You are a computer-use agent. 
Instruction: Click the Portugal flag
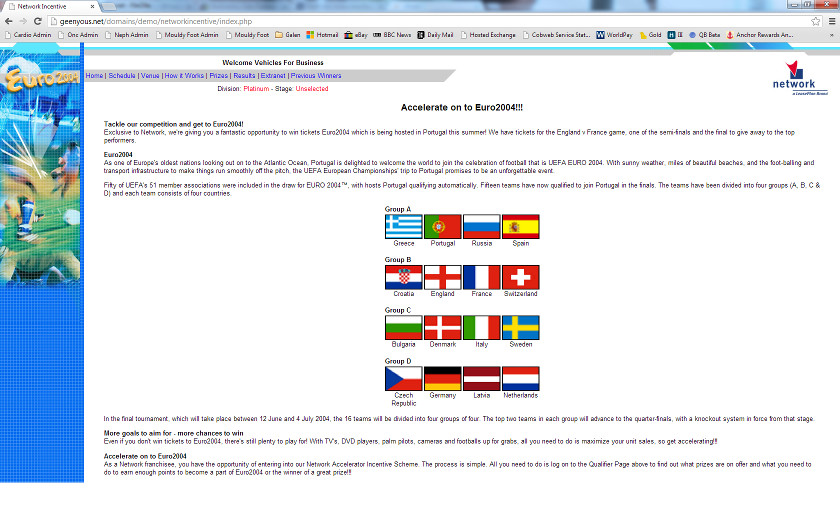(x=442, y=227)
